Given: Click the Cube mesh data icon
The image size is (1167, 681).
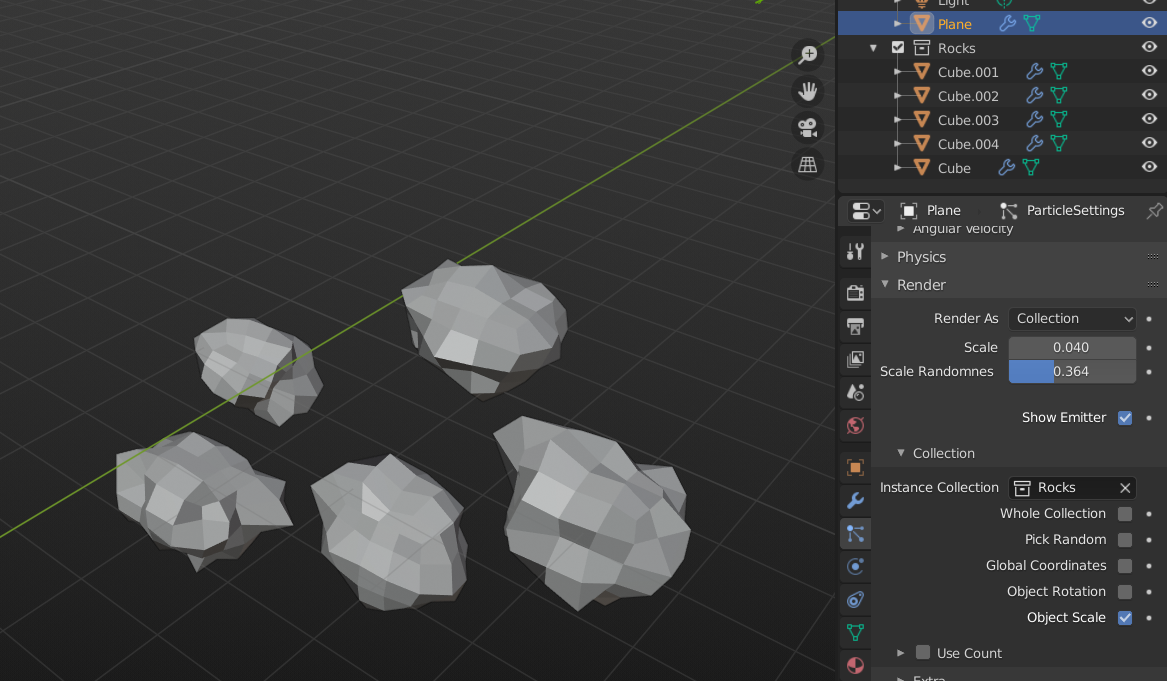Looking at the screenshot, I should [x=1031, y=167].
